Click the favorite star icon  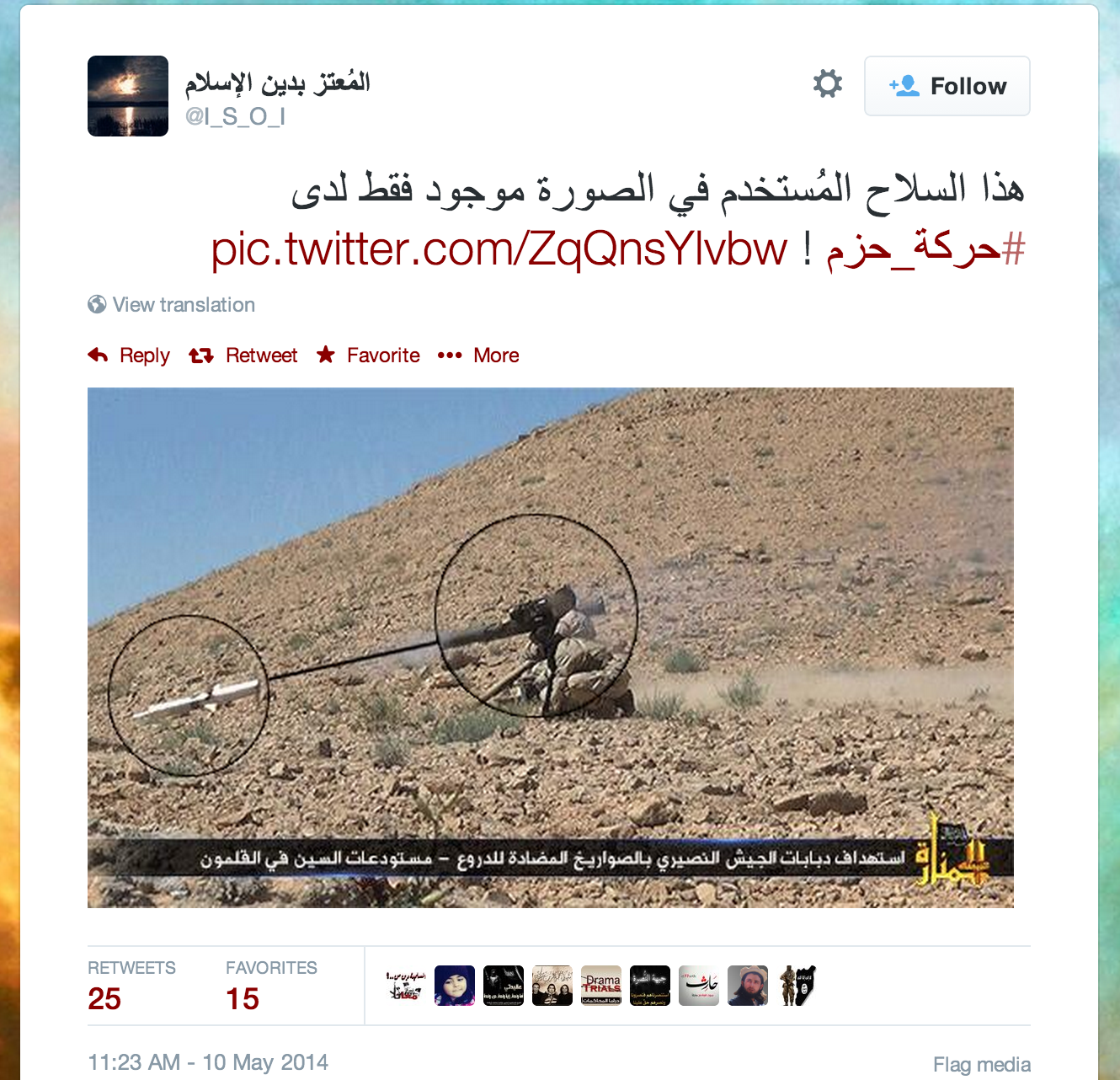click(x=326, y=355)
